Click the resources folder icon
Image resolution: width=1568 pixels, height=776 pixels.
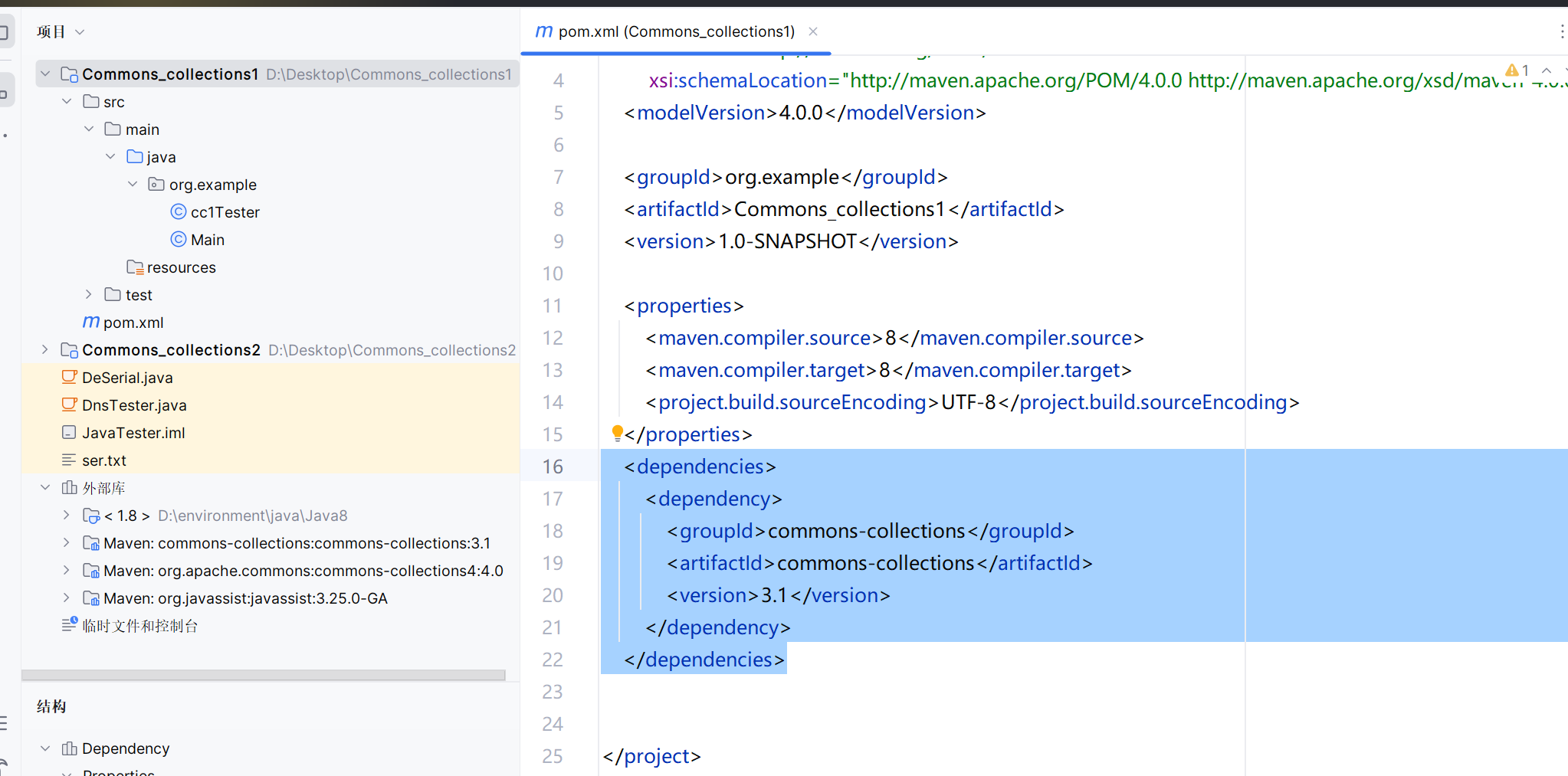point(135,267)
